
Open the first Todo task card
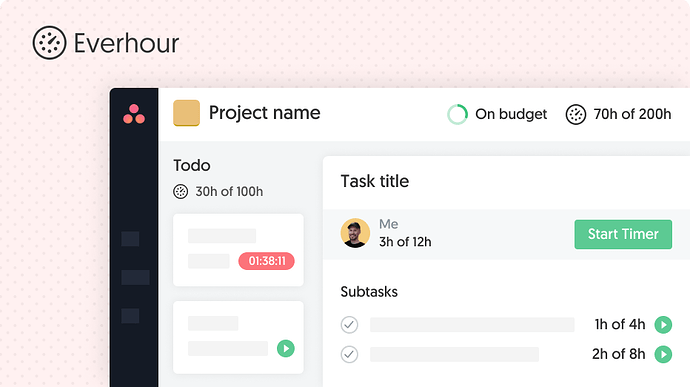(238, 250)
